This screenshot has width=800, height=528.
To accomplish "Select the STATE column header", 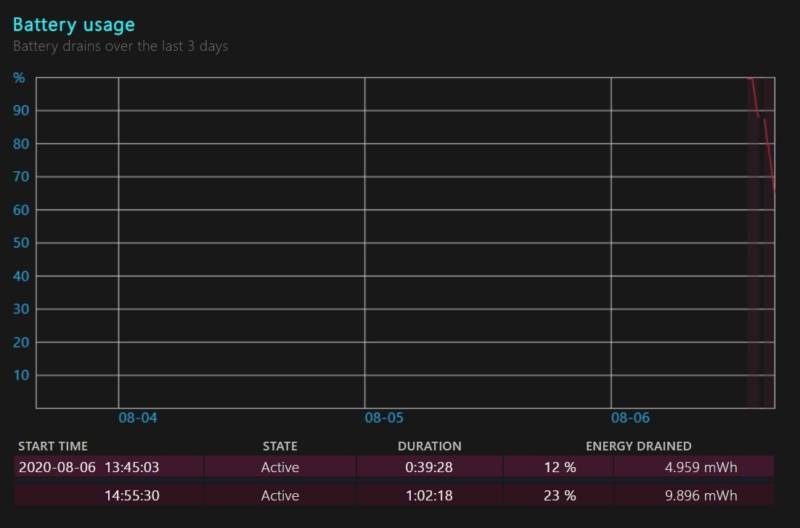I will 280,446.
